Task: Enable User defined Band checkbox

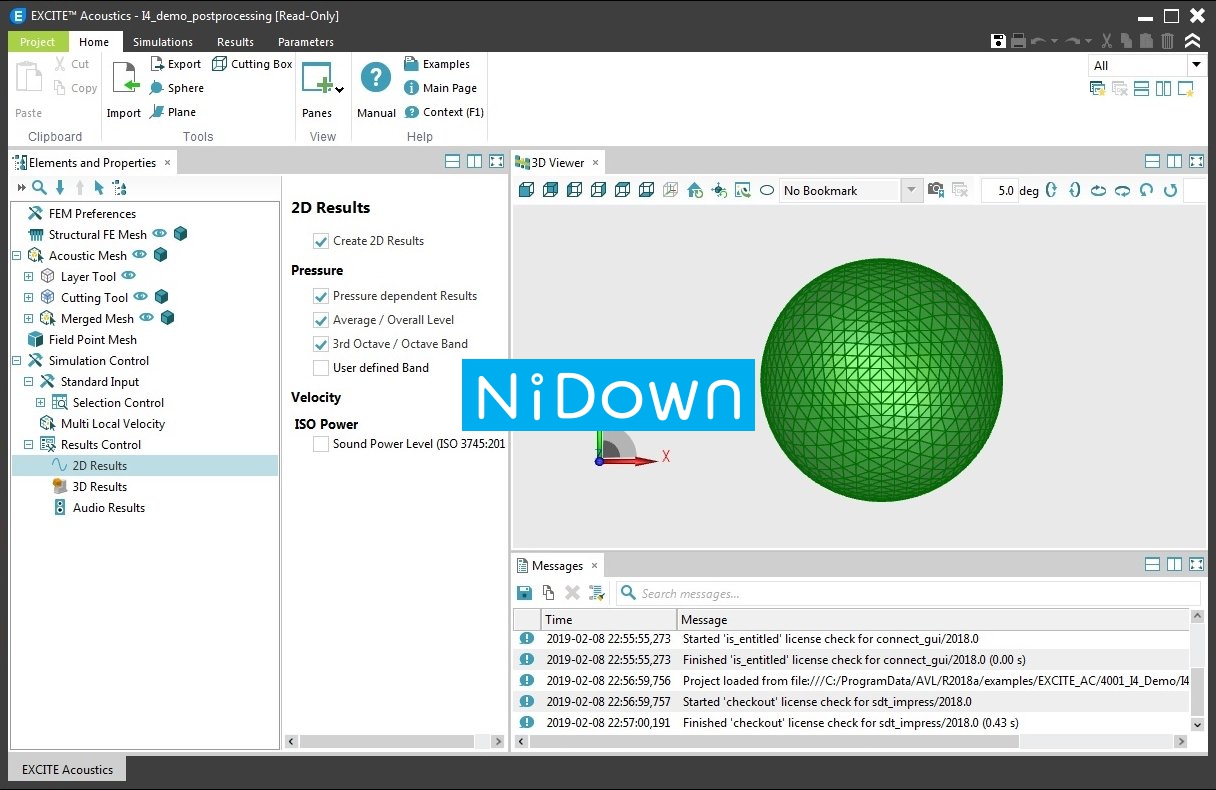Action: (321, 368)
